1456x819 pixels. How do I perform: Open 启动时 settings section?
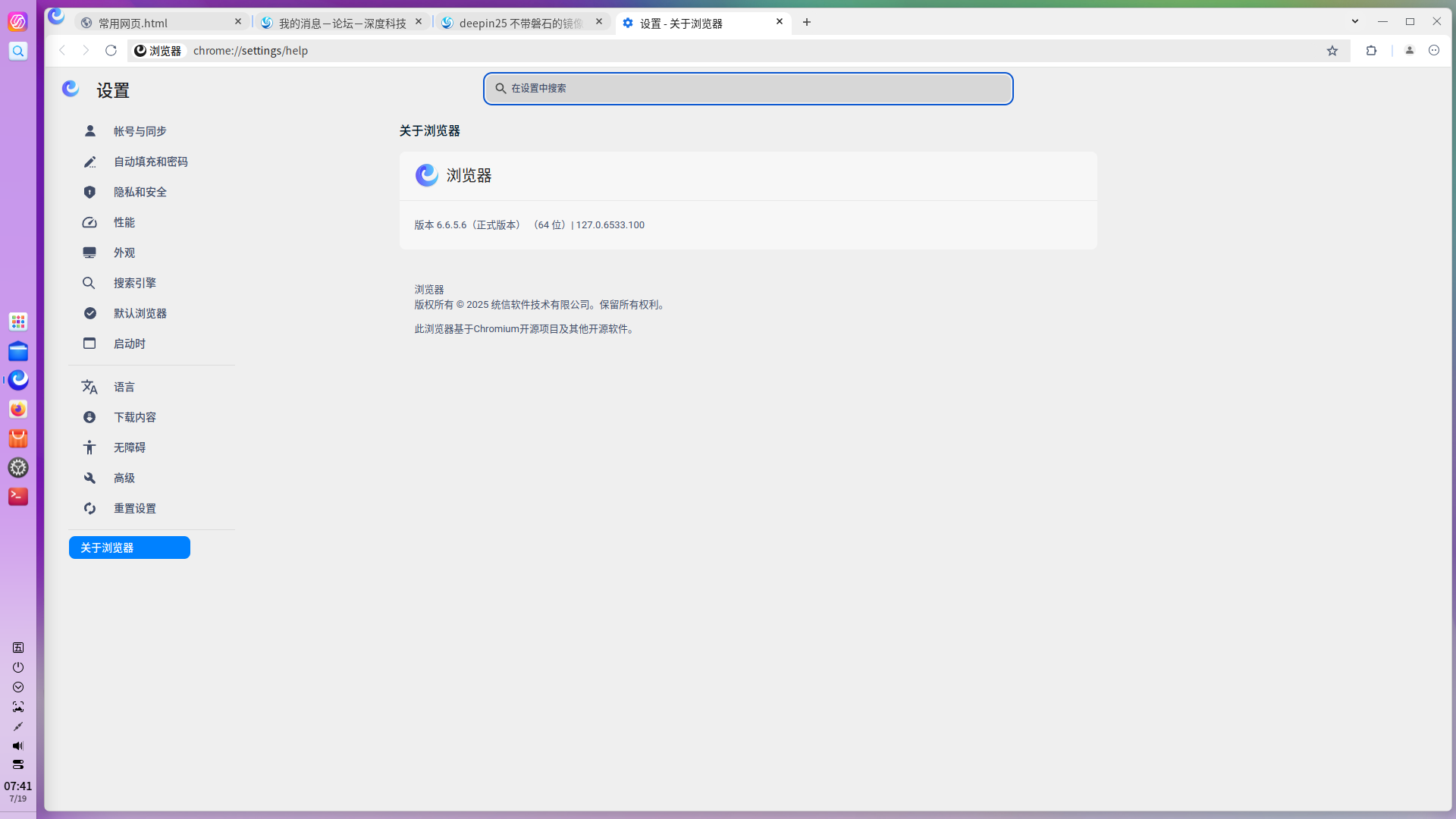pyautogui.click(x=130, y=344)
